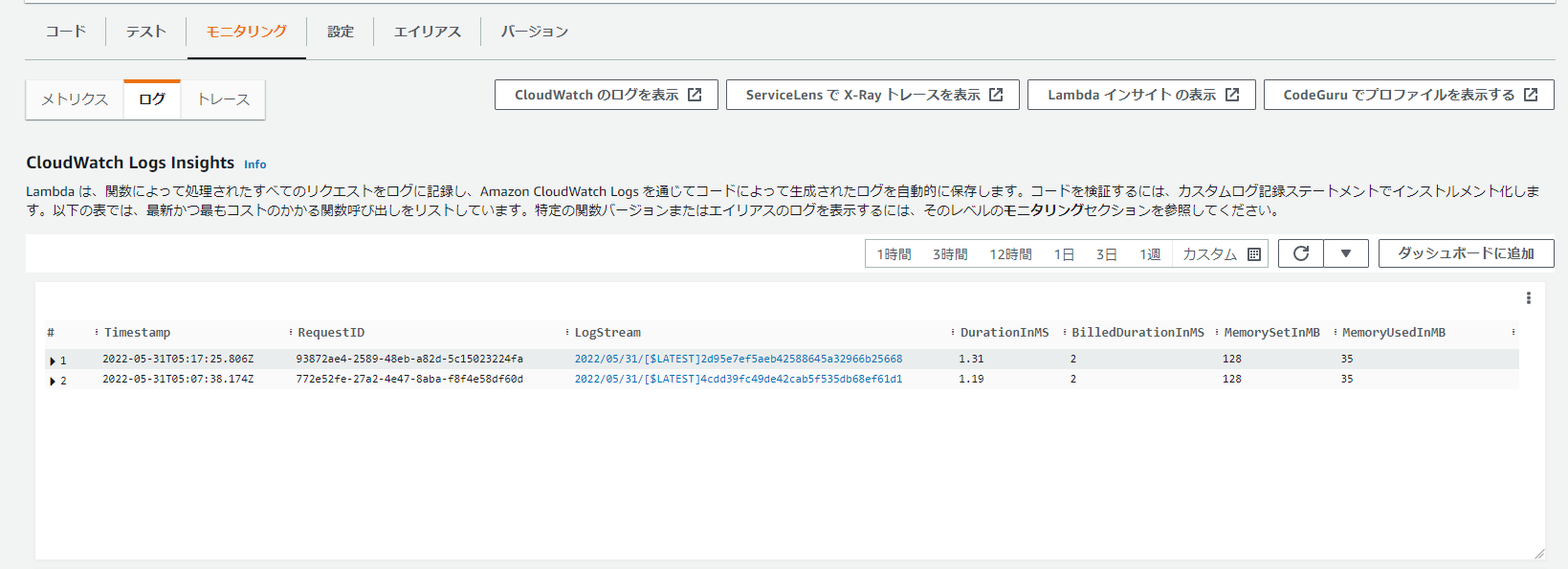Click RequestID starting 772e52fe
Viewport: 1568px width, 569px height.
[409, 380]
